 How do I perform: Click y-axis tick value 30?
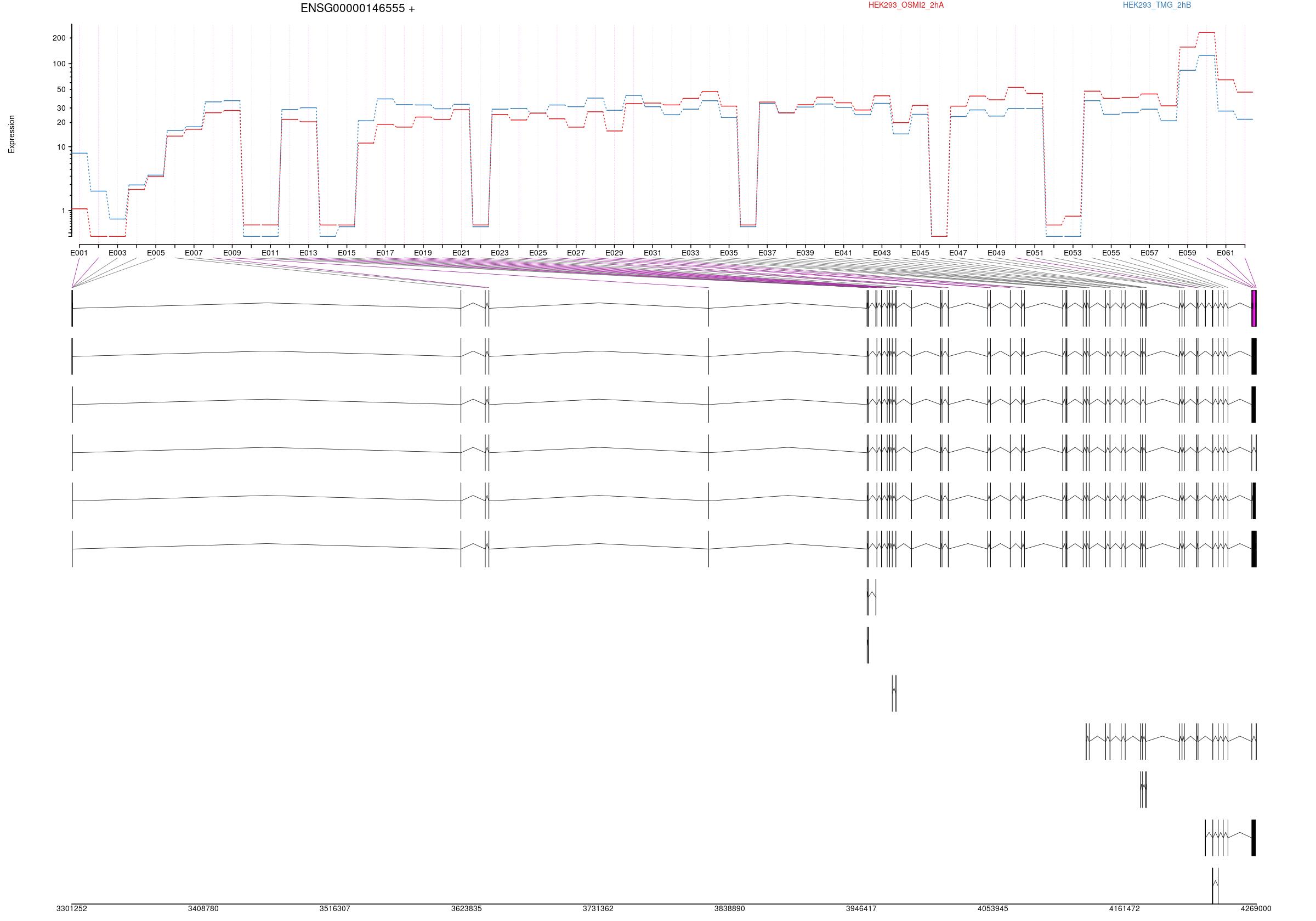coord(61,109)
